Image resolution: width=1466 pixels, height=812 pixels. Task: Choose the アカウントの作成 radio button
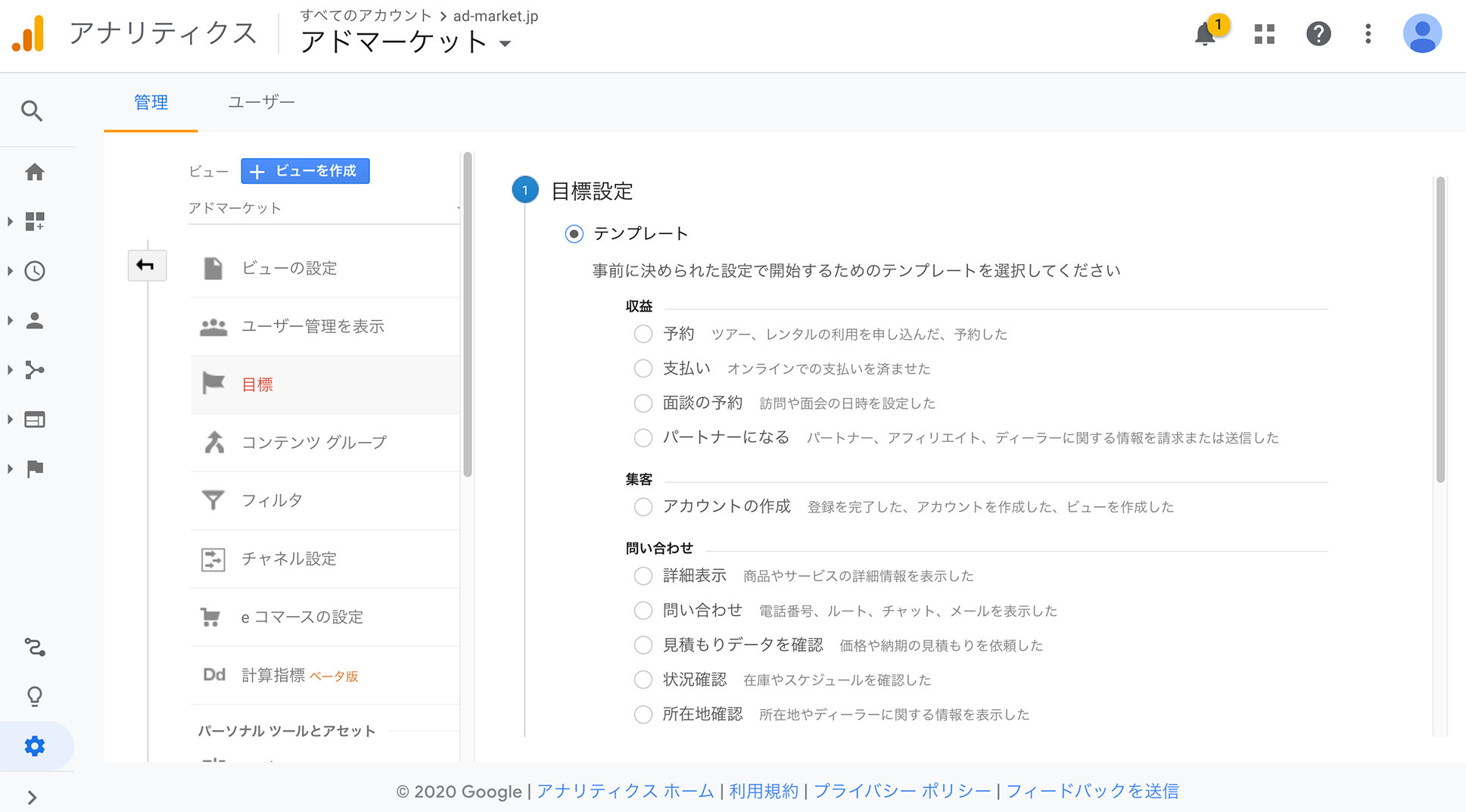pos(643,507)
